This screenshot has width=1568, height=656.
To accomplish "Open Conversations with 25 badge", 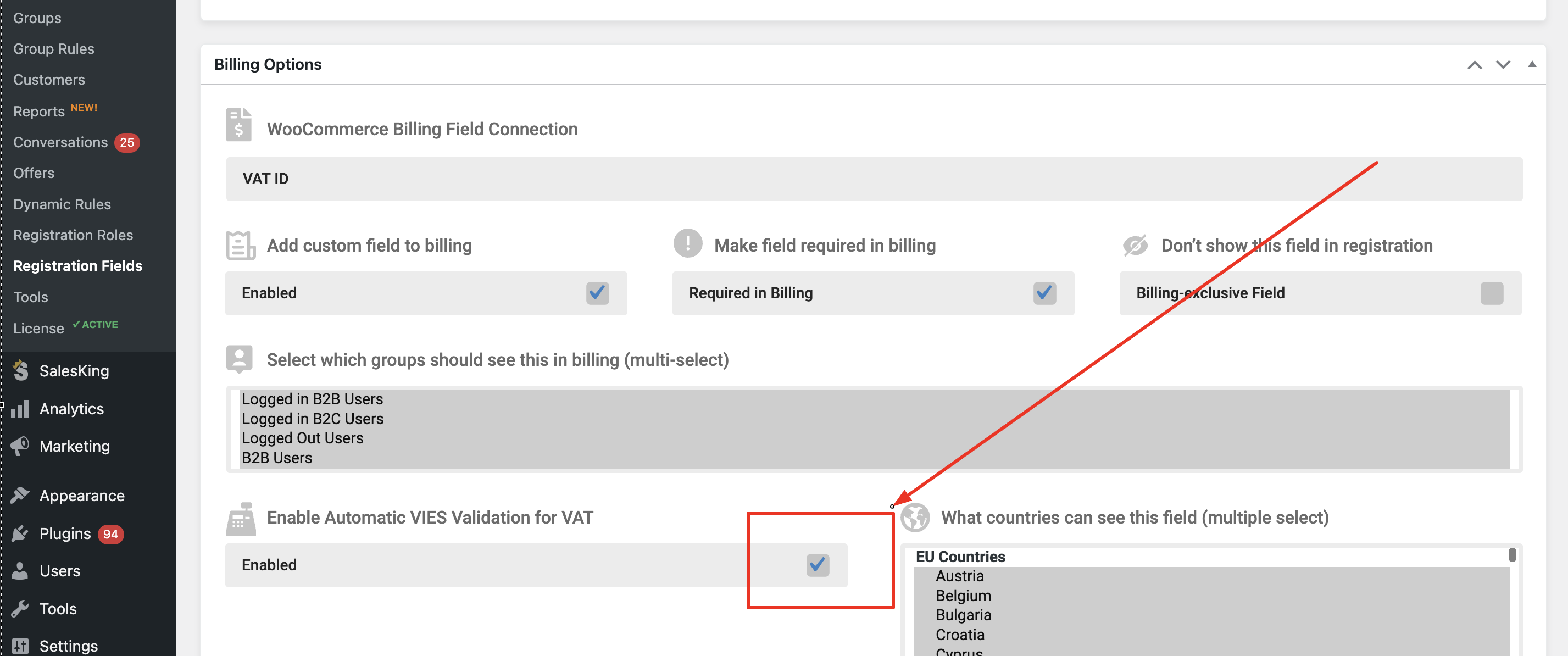I will point(76,142).
